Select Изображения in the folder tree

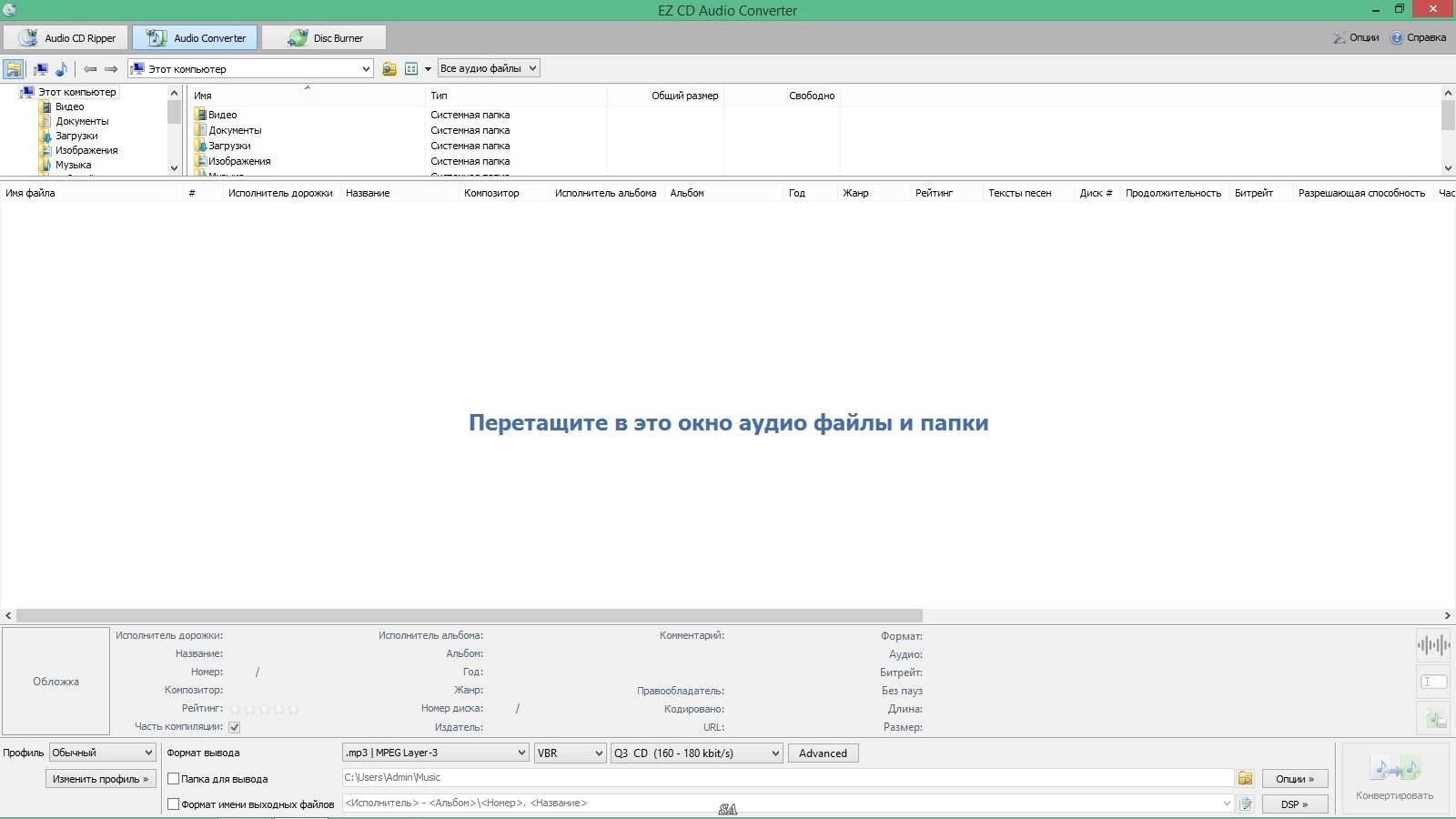pyautogui.click(x=86, y=150)
